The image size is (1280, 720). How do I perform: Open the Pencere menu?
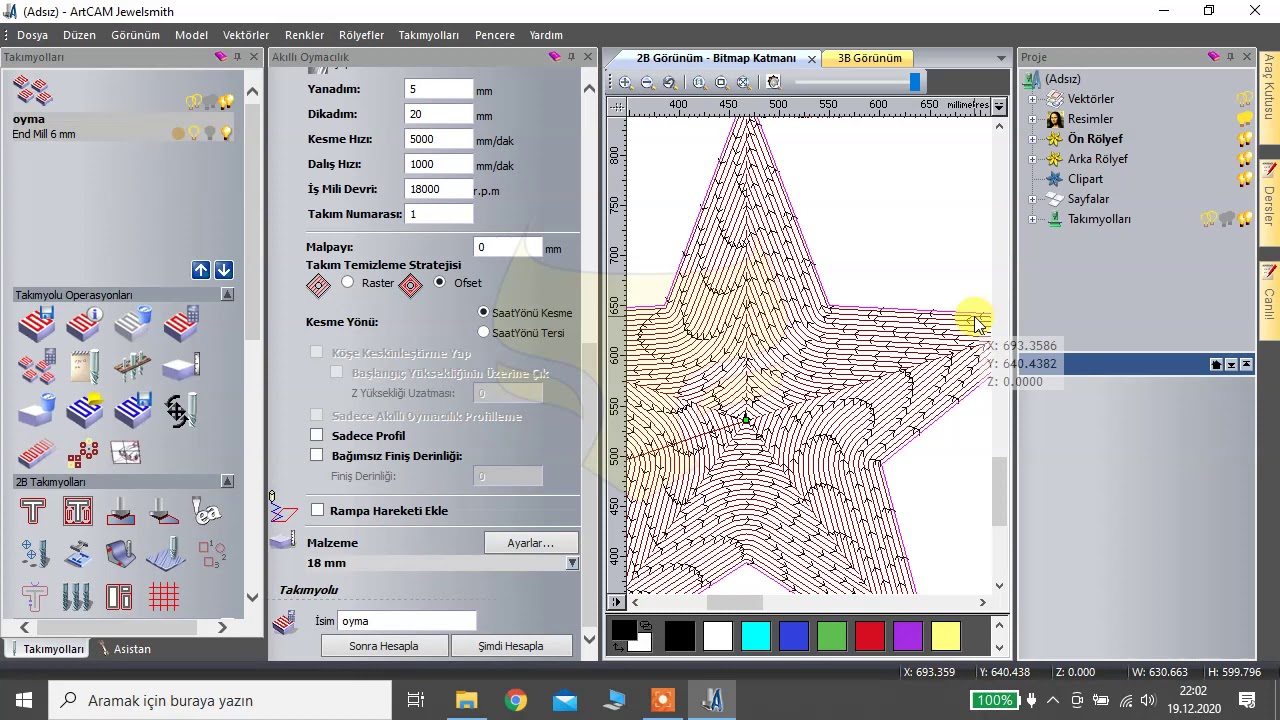pos(495,35)
